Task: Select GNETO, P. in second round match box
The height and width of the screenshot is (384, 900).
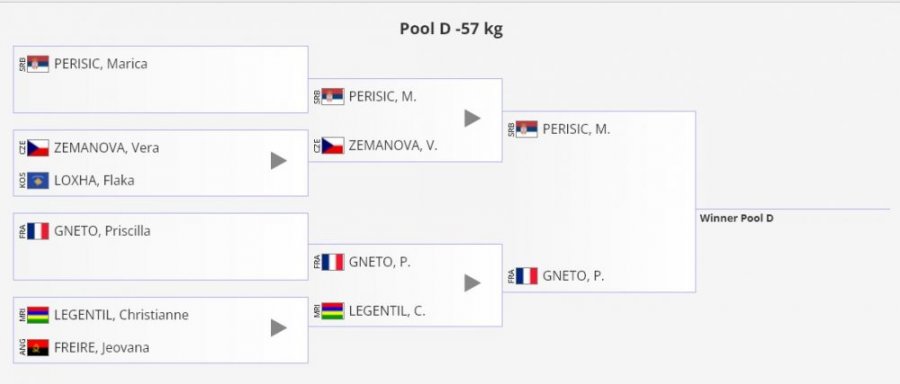Action: [x=379, y=262]
